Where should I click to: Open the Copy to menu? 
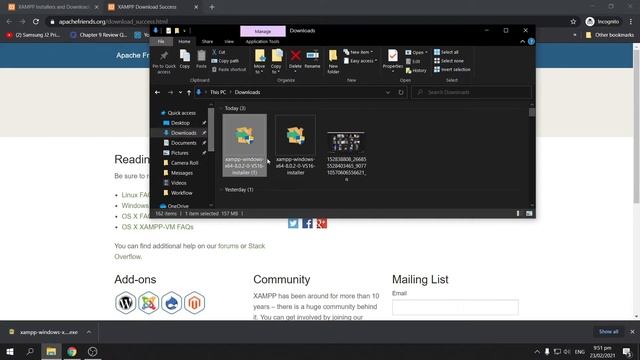click(x=276, y=62)
